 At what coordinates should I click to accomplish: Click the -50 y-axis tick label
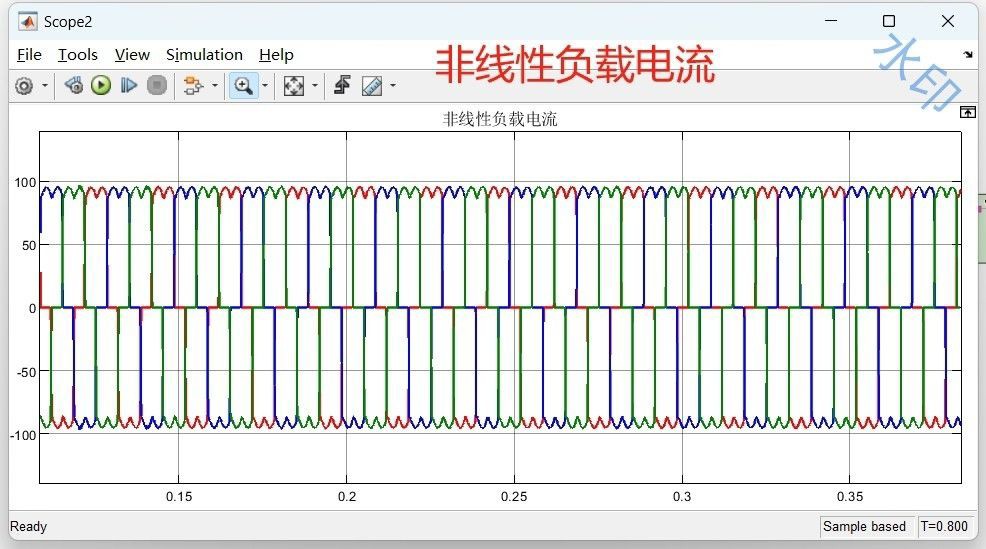(x=26, y=372)
